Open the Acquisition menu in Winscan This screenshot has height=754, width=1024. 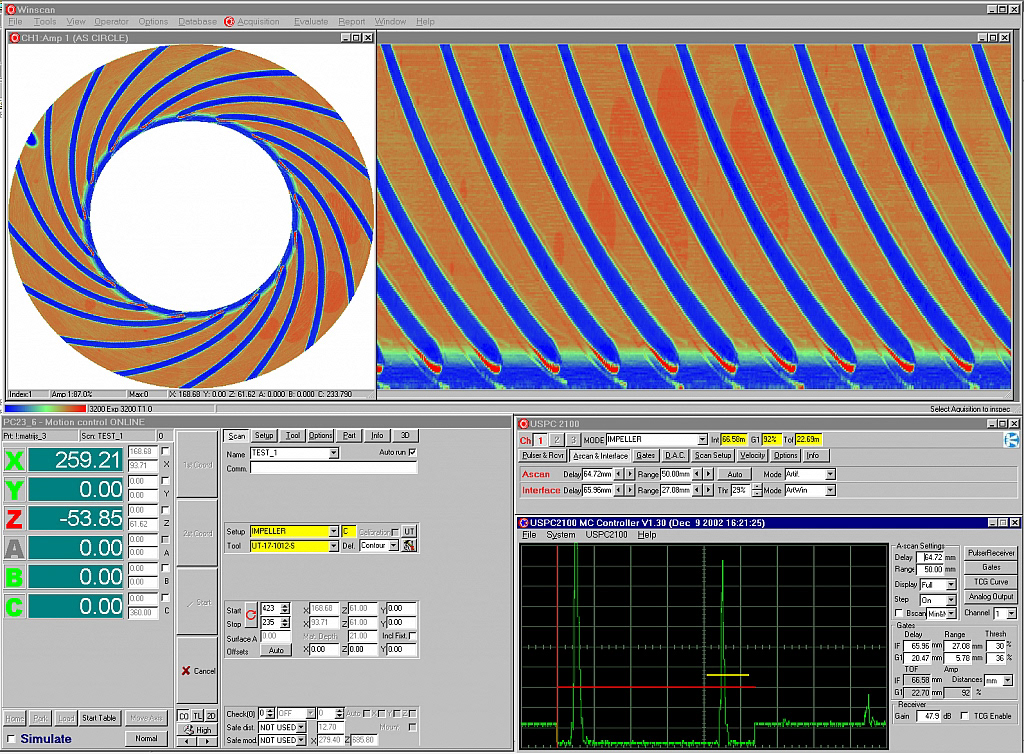coord(258,21)
